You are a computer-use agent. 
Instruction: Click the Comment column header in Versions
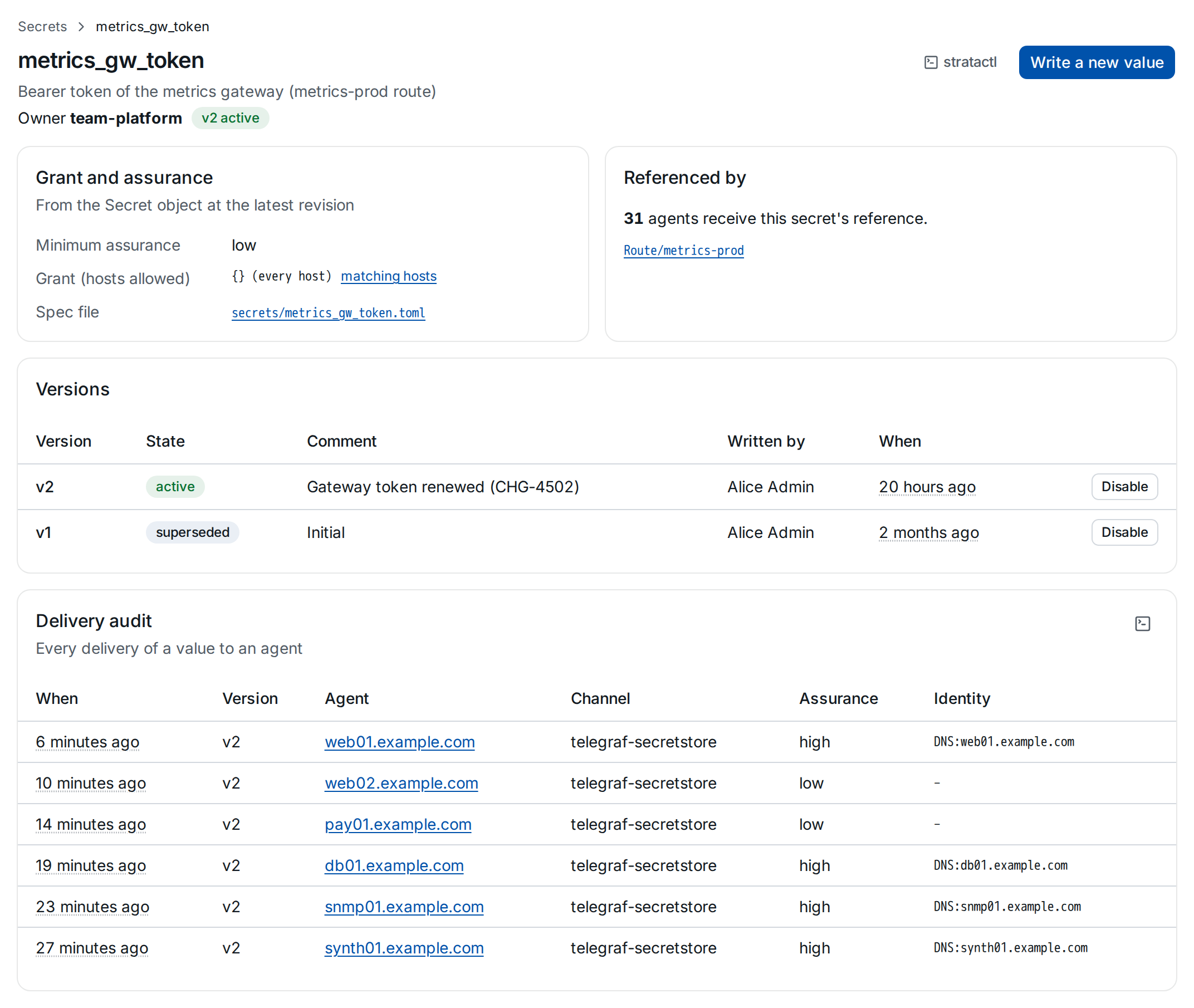pos(341,441)
